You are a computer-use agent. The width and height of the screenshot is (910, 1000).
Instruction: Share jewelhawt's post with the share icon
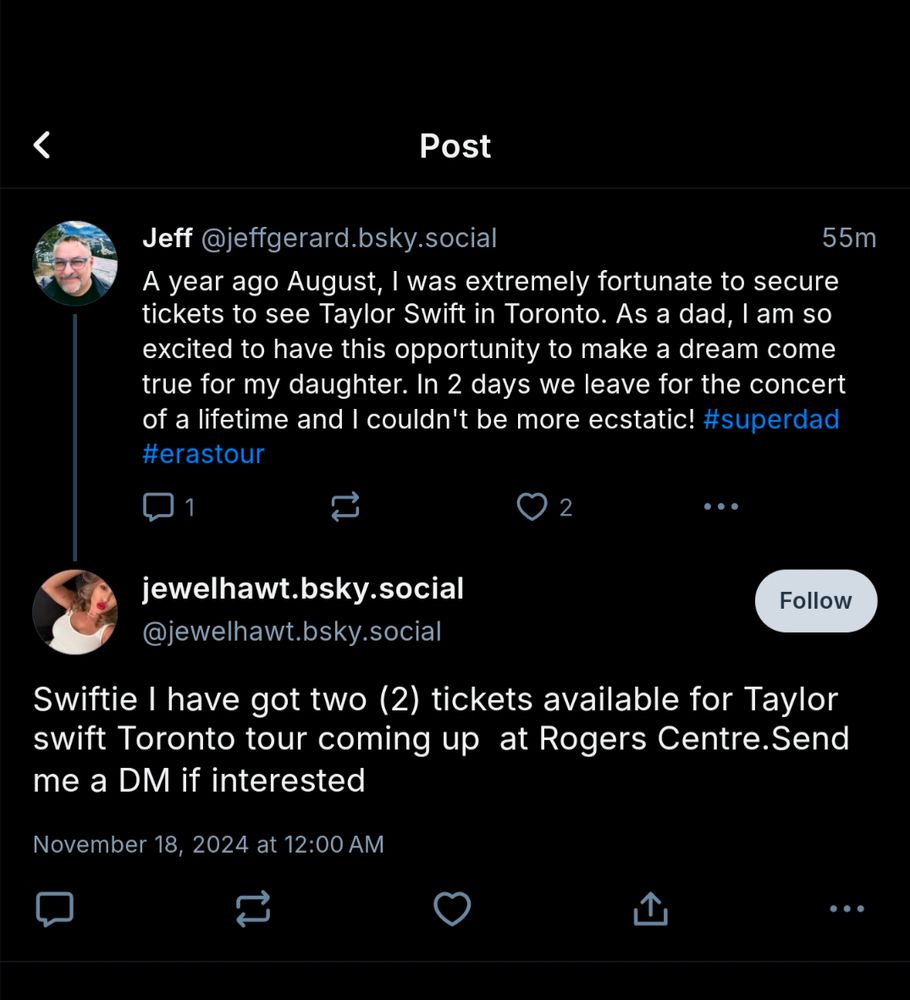click(650, 909)
